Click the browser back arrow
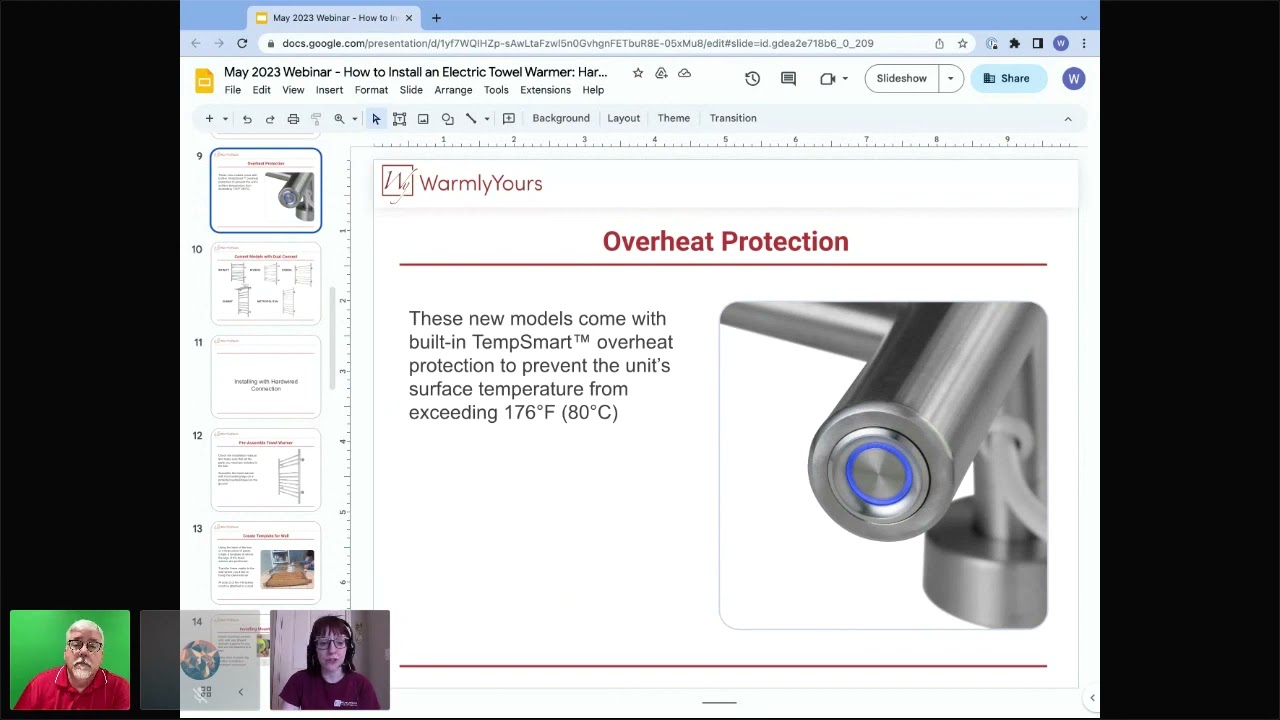 coord(196,43)
